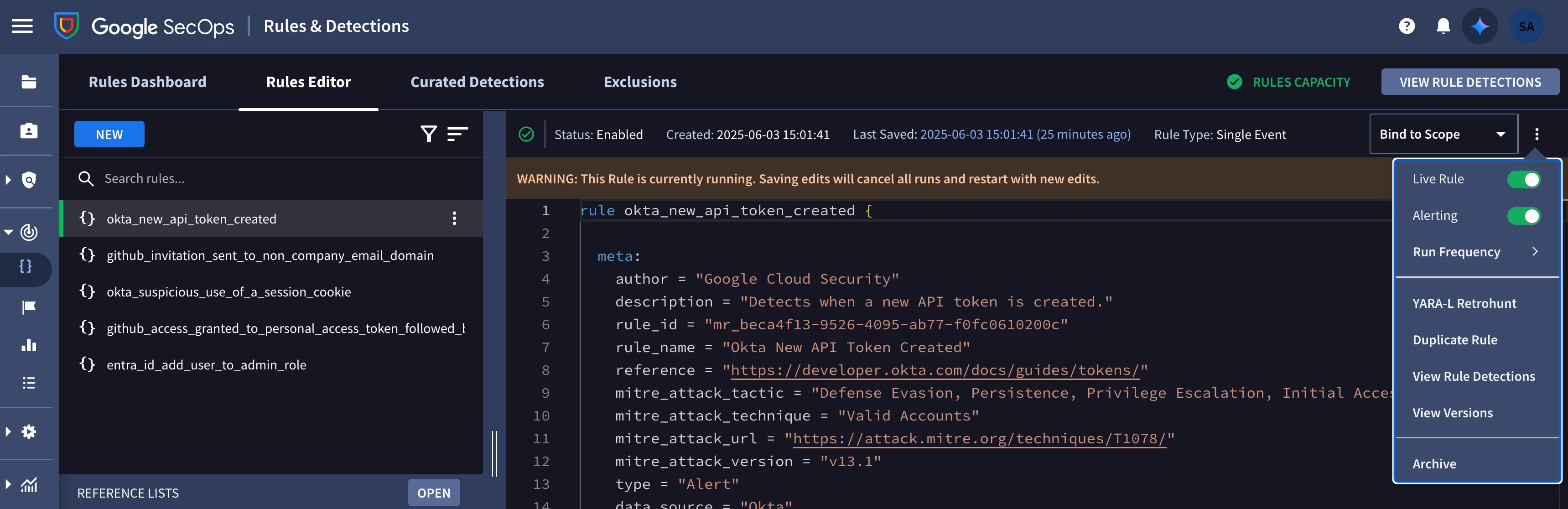1568x509 pixels.
Task: Open the detection radar sidebar icon
Action: pos(29,232)
